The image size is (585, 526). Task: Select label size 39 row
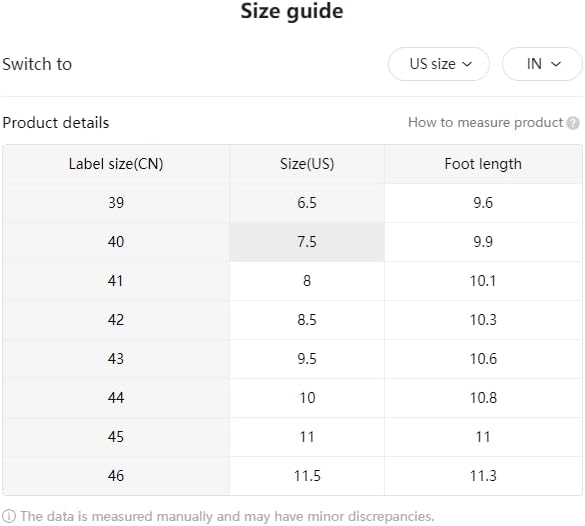tap(292, 203)
